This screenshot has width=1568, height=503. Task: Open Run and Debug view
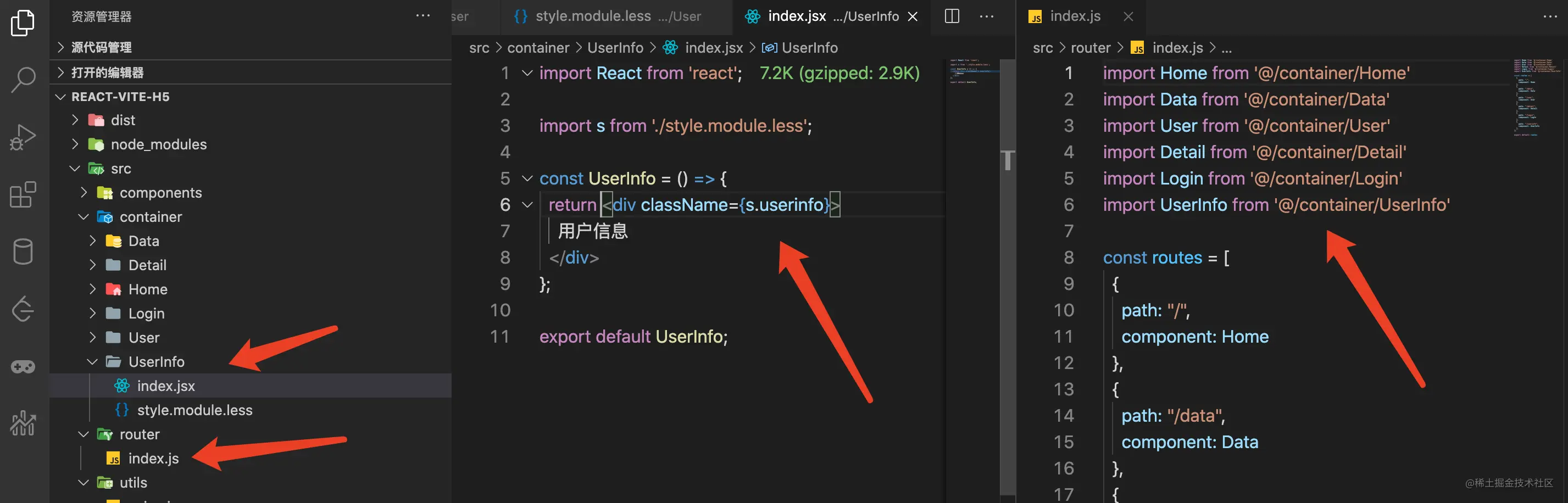pyautogui.click(x=23, y=137)
